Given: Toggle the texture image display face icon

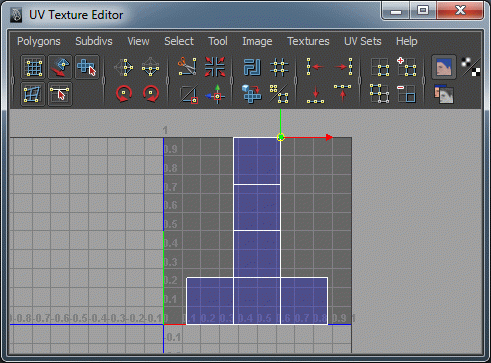Looking at the screenshot, I should [444, 67].
